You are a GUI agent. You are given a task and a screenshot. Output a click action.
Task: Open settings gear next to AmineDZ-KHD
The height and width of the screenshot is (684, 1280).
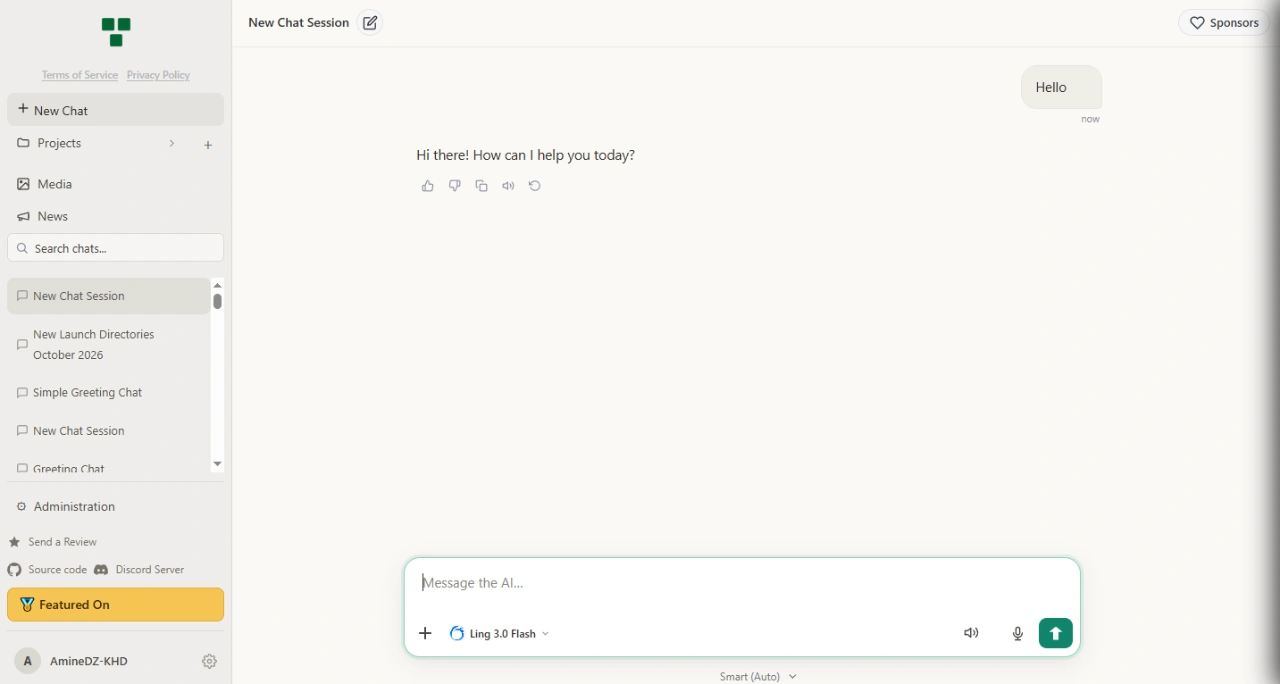[x=209, y=661]
